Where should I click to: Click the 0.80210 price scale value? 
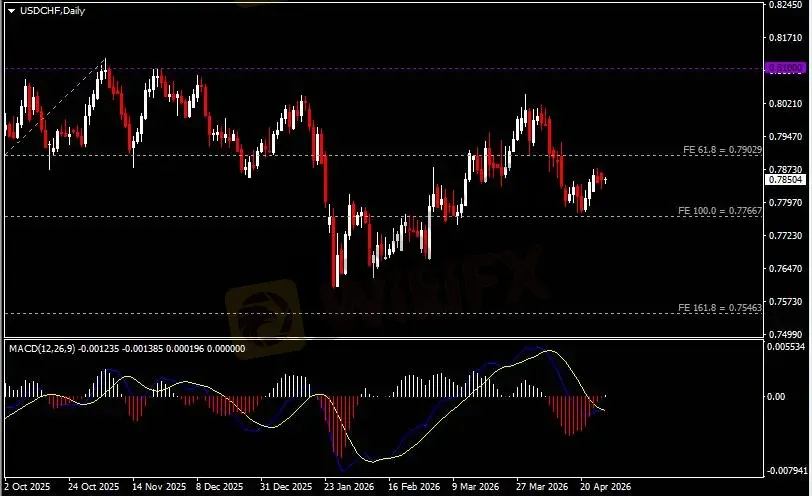(786, 104)
